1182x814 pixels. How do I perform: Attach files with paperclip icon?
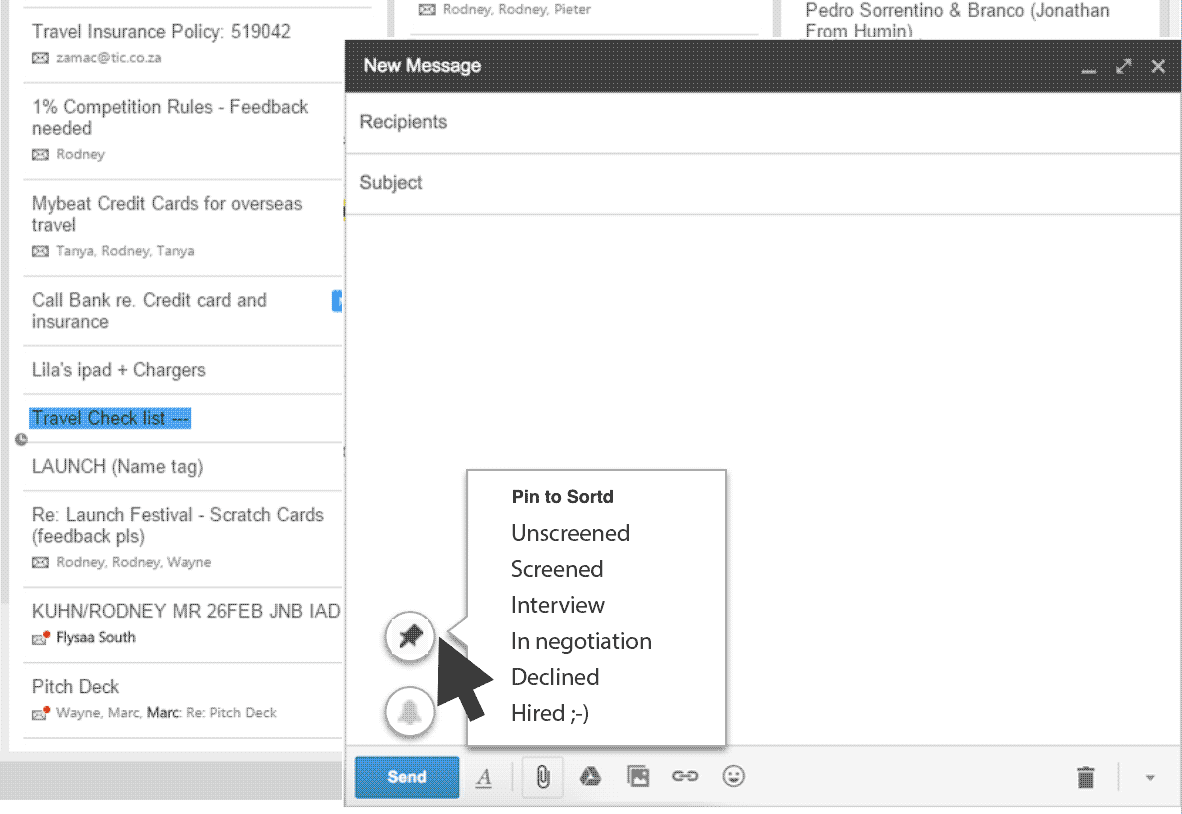542,777
